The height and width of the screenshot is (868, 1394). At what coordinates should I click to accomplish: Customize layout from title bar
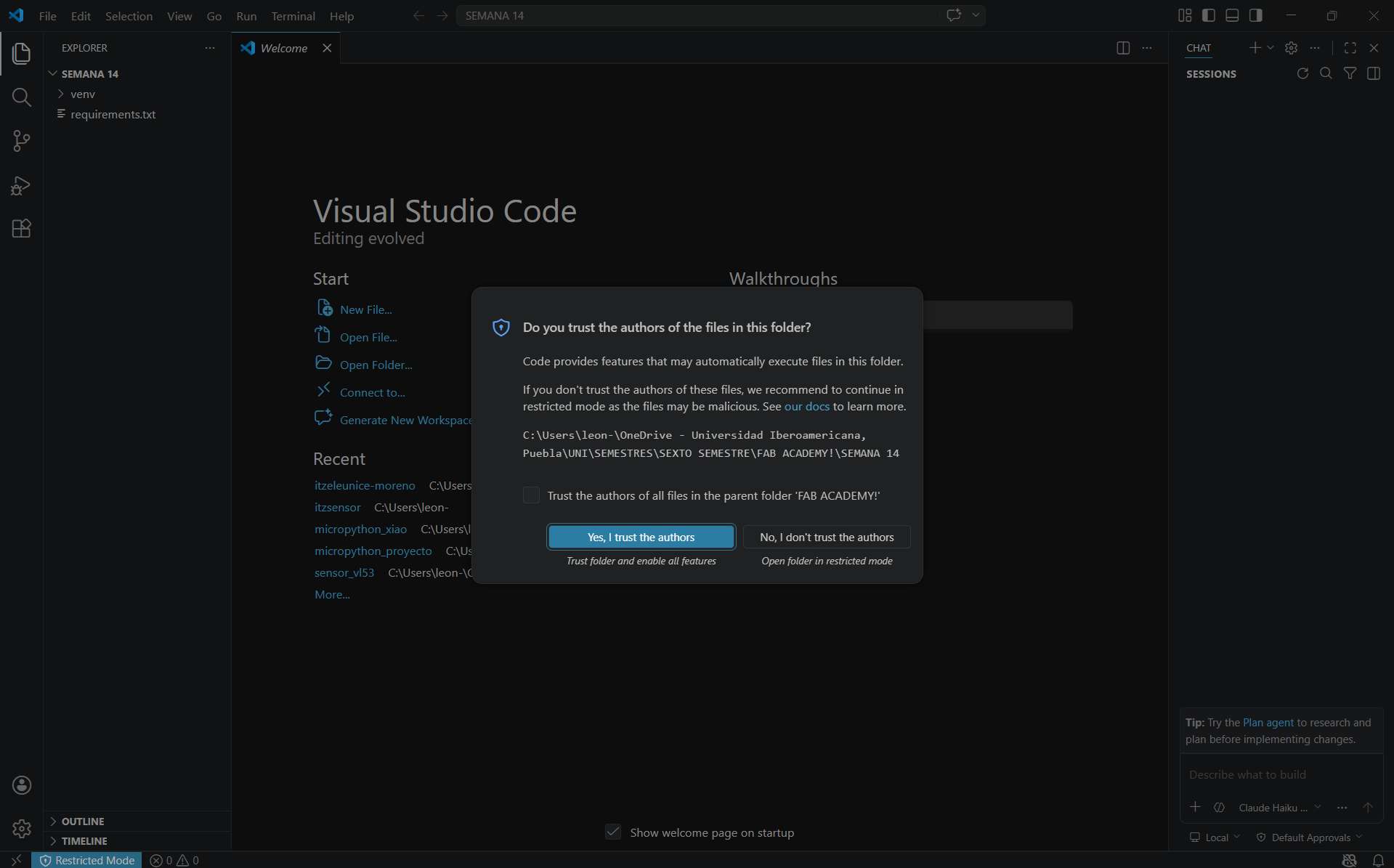[x=1185, y=15]
